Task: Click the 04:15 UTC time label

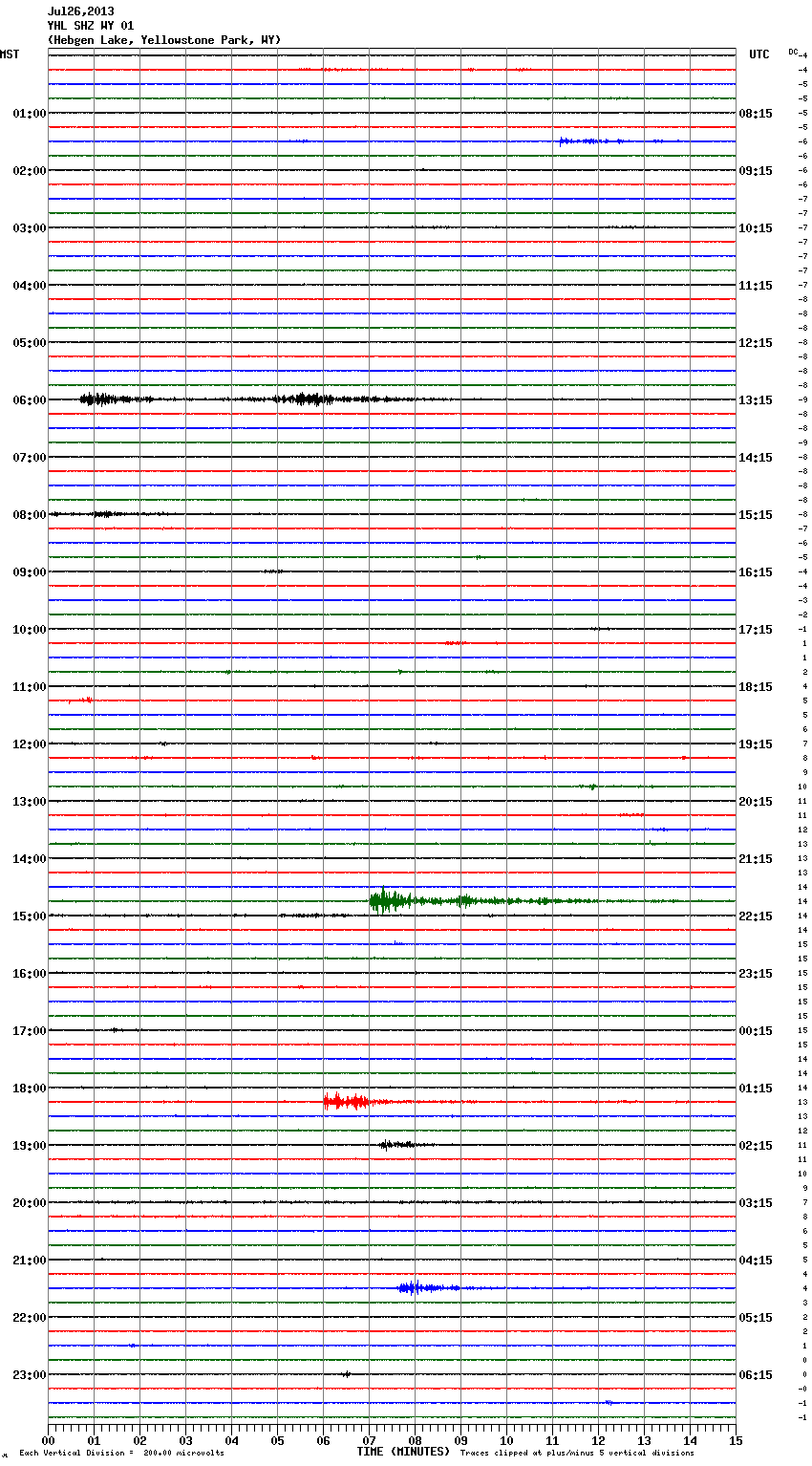Action: click(756, 1261)
